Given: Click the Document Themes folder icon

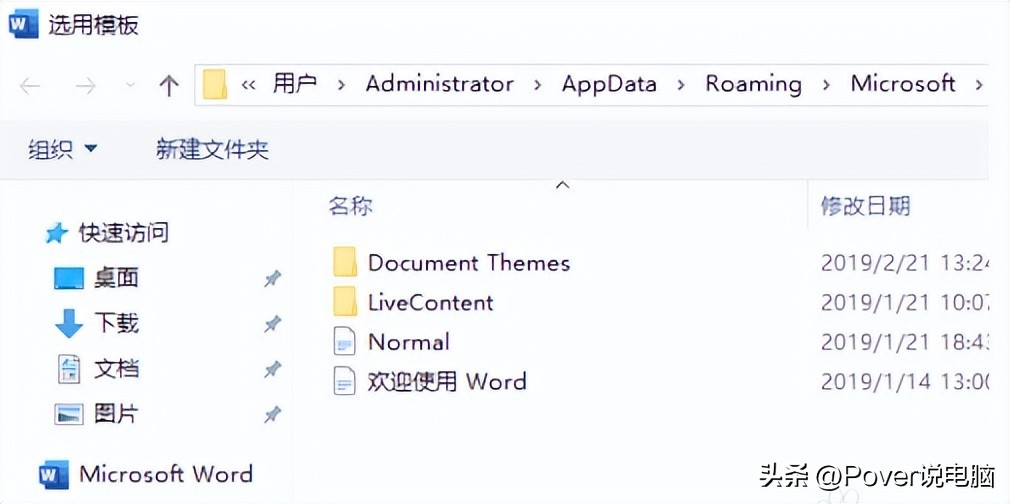Looking at the screenshot, I should [x=345, y=262].
